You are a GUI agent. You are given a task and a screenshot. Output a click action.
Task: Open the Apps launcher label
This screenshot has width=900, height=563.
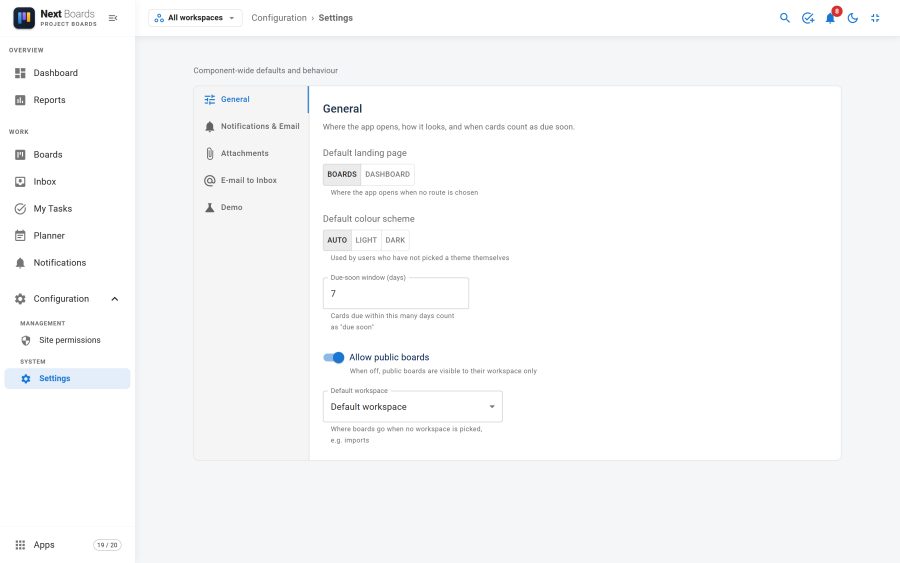tap(44, 545)
